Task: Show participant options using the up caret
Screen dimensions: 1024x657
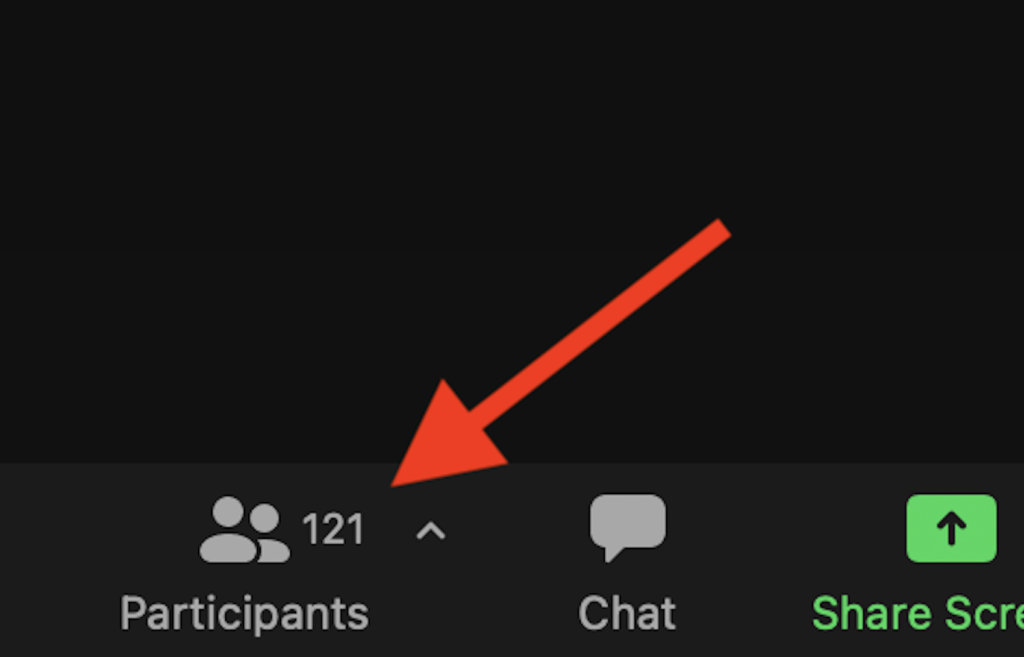Action: pos(430,531)
